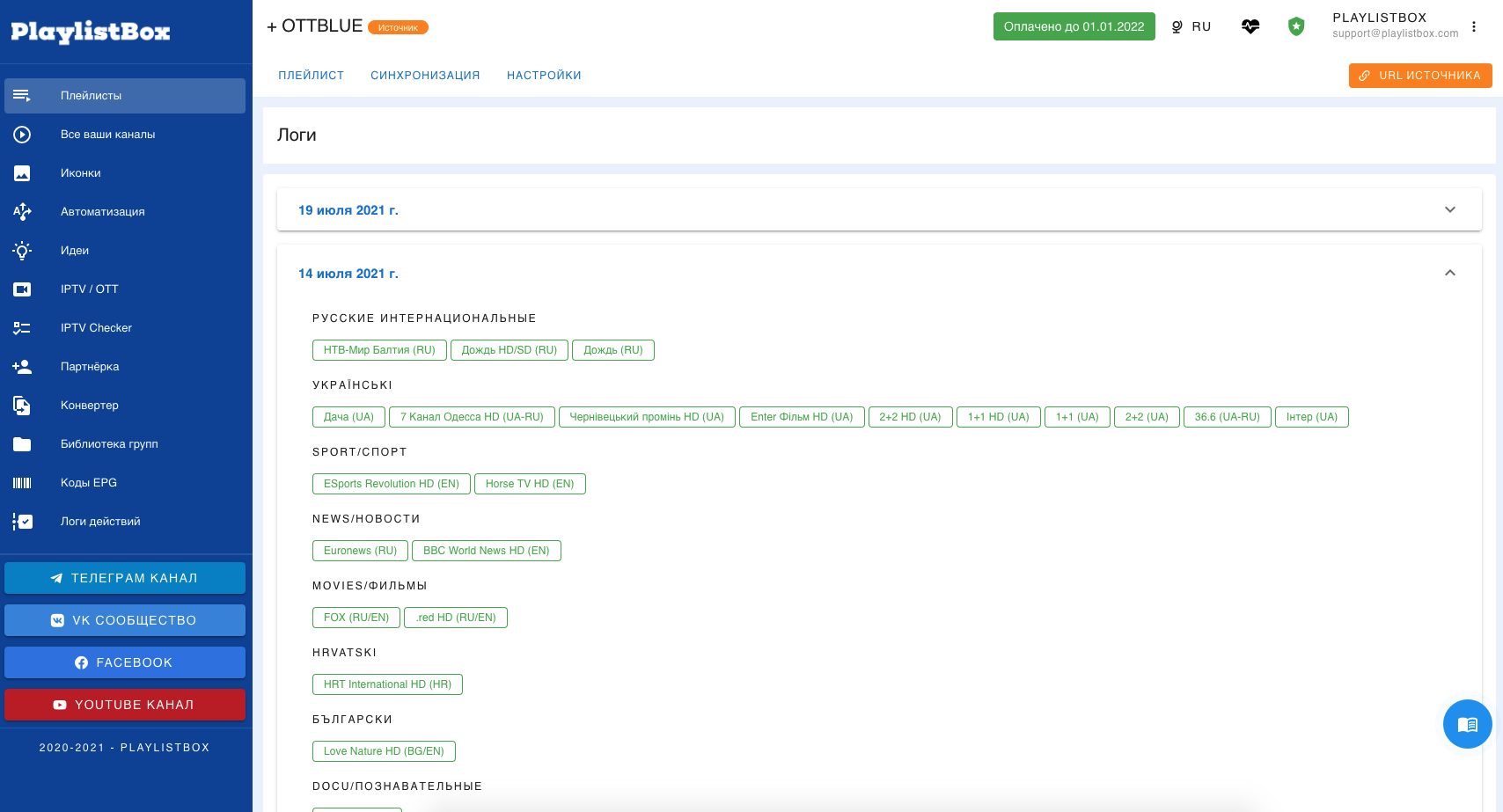Open the Логи действий menu item
The height and width of the screenshot is (812, 1503).
coord(125,522)
